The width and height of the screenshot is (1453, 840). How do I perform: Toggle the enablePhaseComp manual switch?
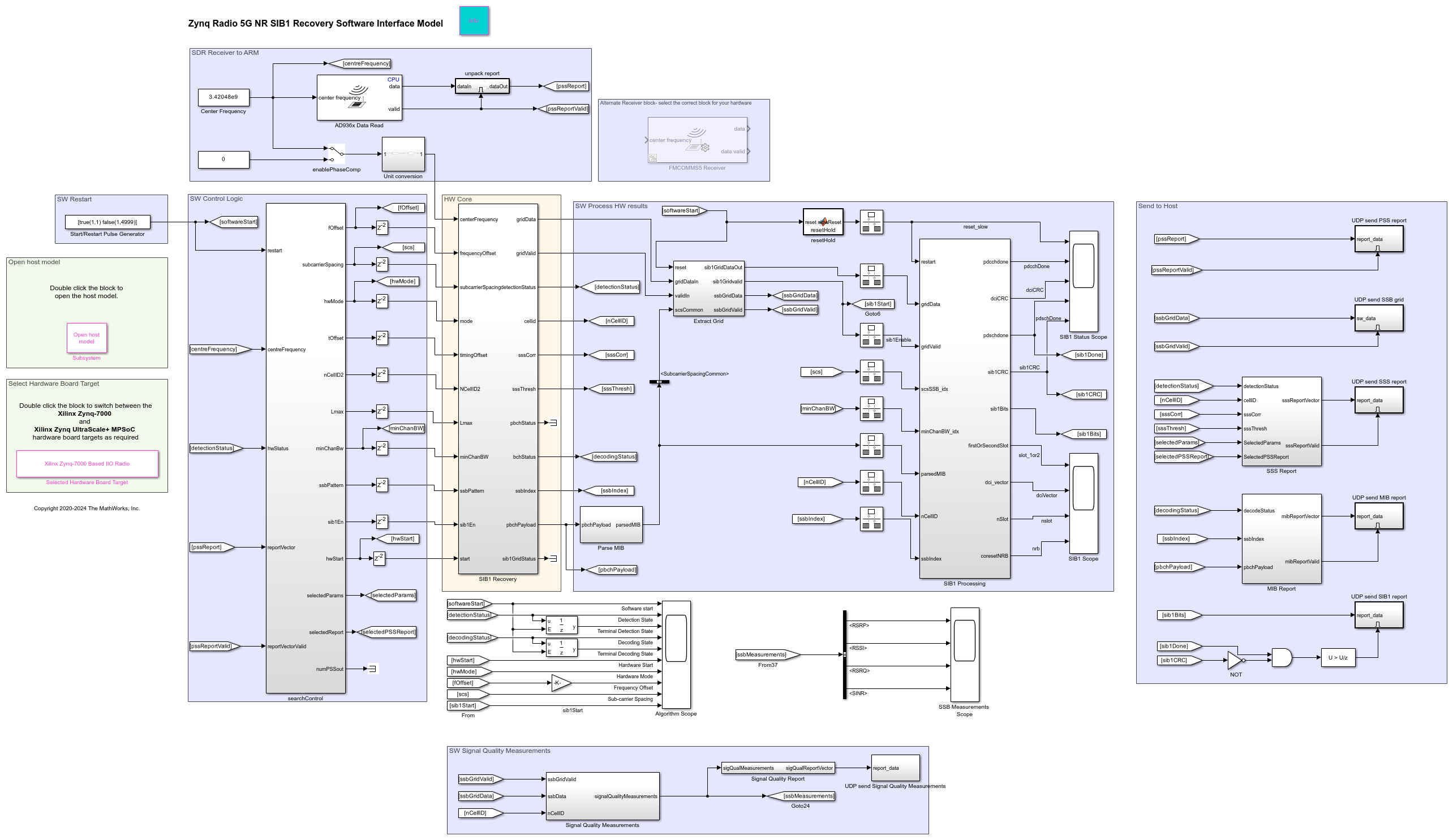click(336, 154)
